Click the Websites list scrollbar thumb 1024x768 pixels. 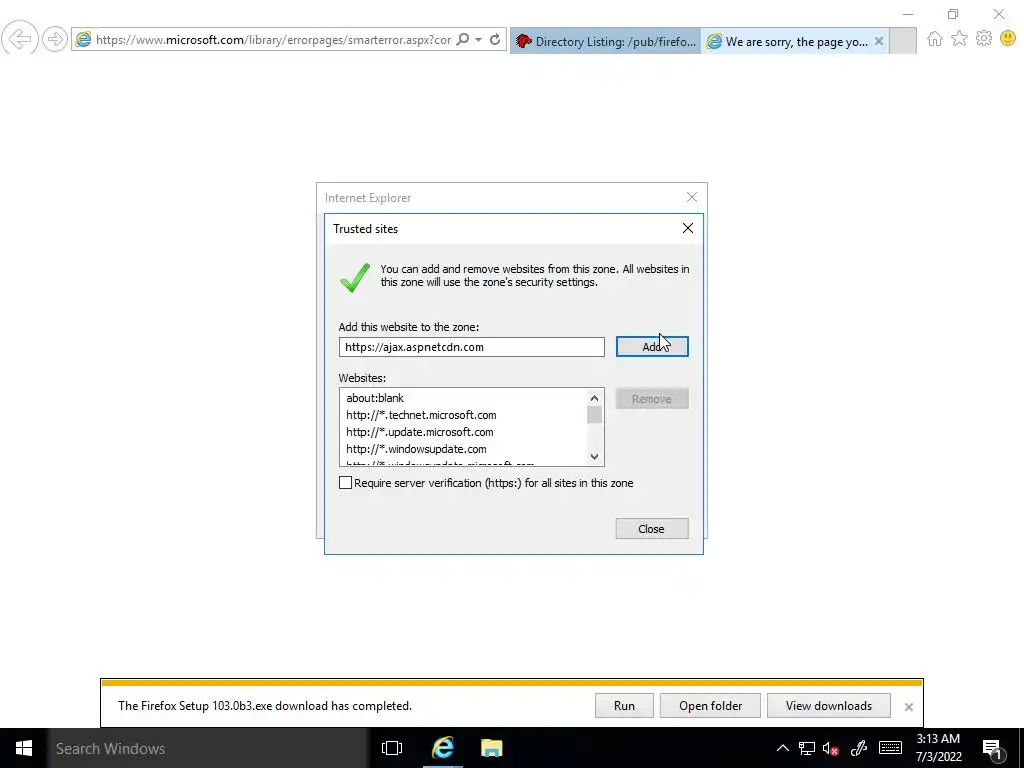(594, 415)
